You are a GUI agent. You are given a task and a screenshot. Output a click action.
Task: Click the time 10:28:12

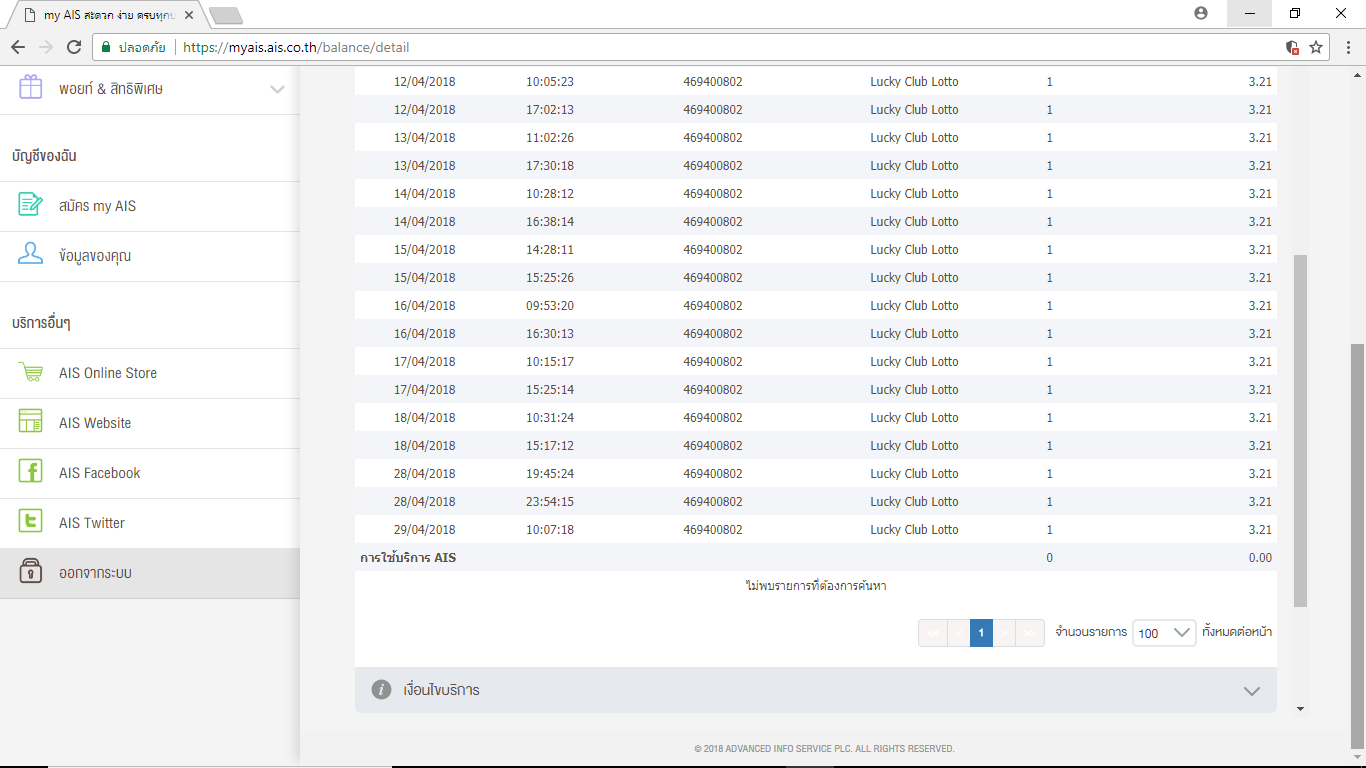[550, 193]
